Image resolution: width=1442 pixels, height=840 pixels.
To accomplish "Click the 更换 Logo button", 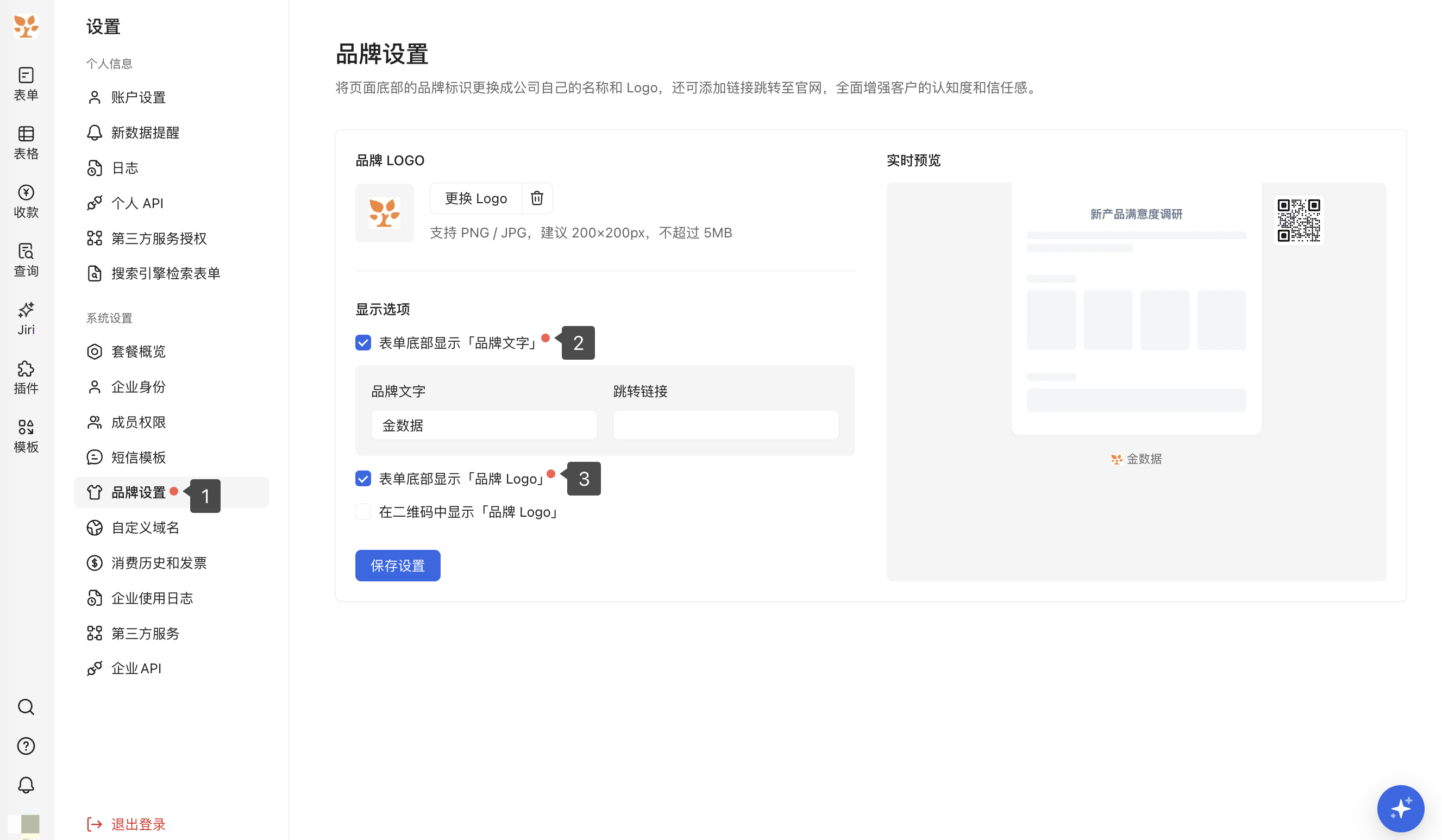I will 476,198.
